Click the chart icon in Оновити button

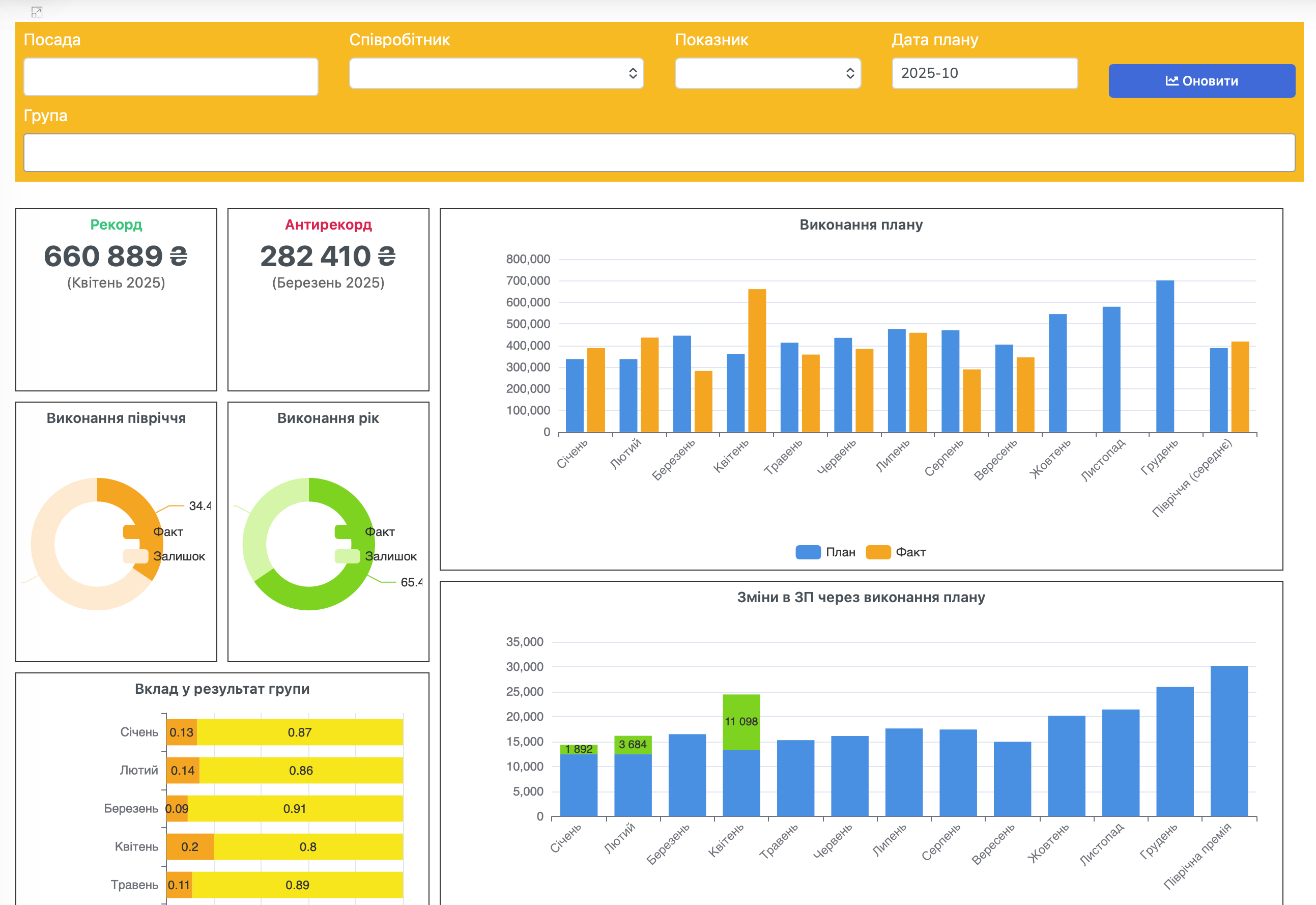click(1171, 80)
